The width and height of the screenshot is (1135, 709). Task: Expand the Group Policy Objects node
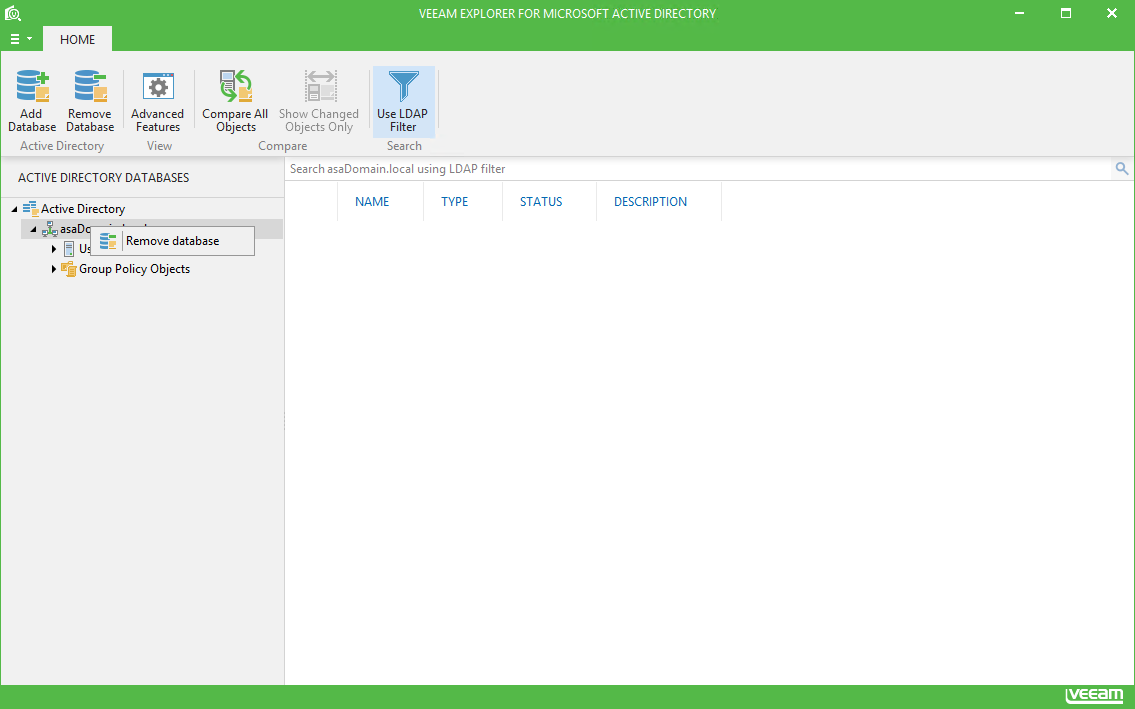tap(54, 269)
